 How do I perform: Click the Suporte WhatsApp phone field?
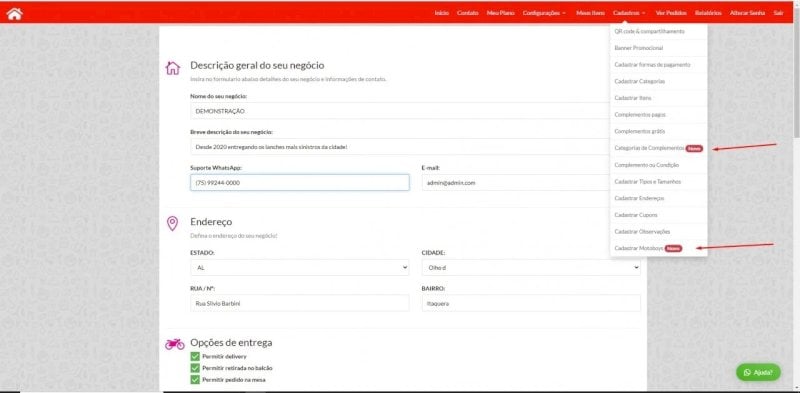coord(299,183)
